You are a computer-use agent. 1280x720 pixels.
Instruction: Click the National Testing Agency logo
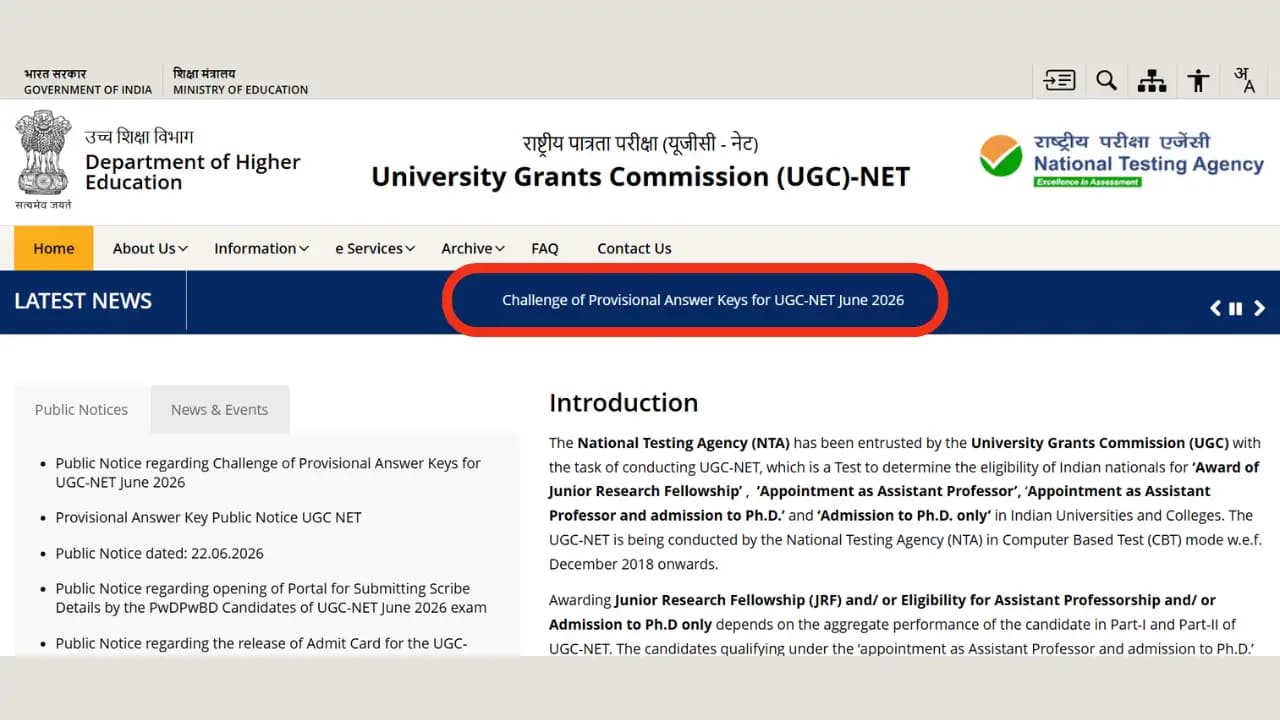click(x=1121, y=159)
